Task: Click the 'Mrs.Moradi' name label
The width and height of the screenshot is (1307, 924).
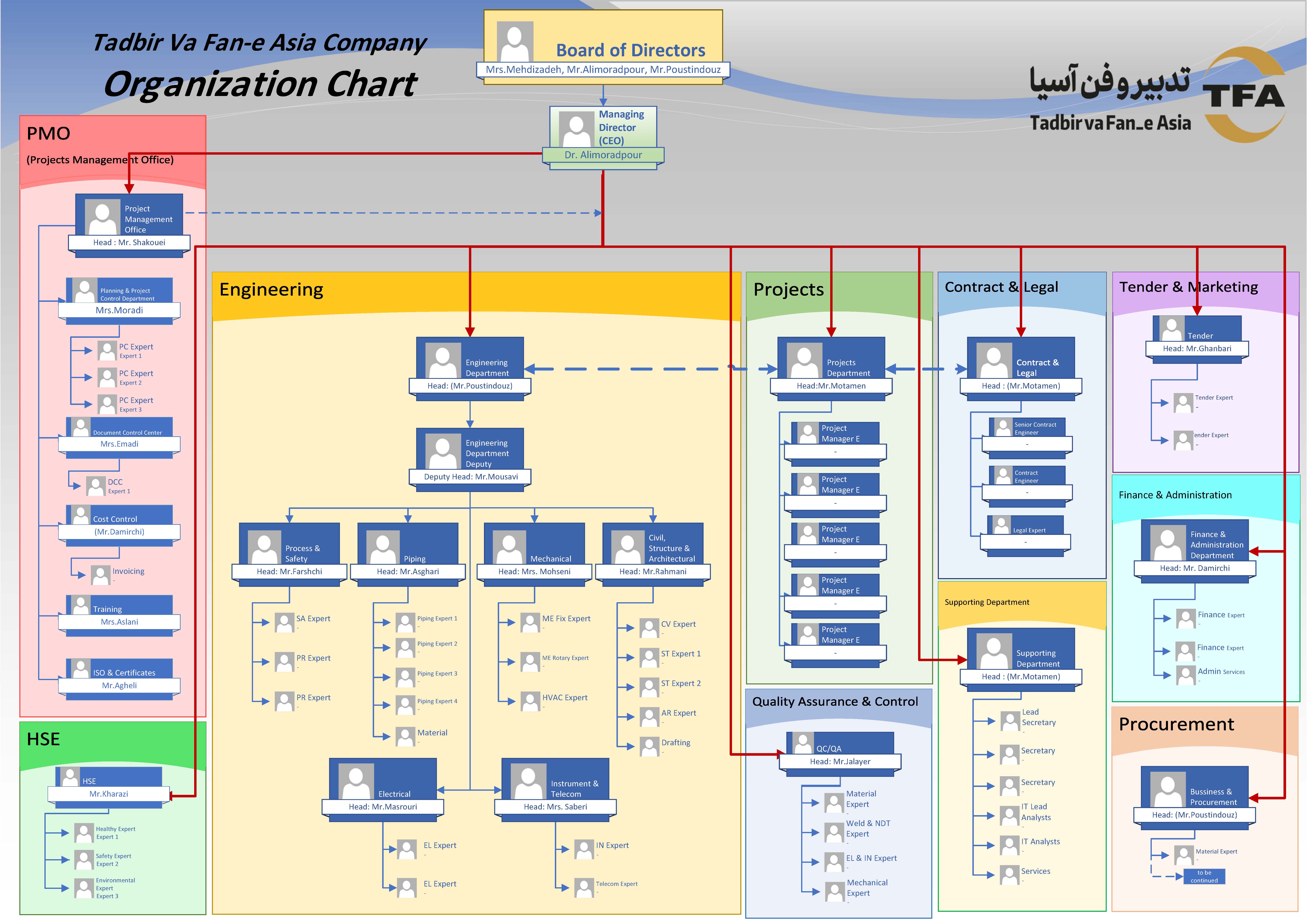Action: point(120,310)
